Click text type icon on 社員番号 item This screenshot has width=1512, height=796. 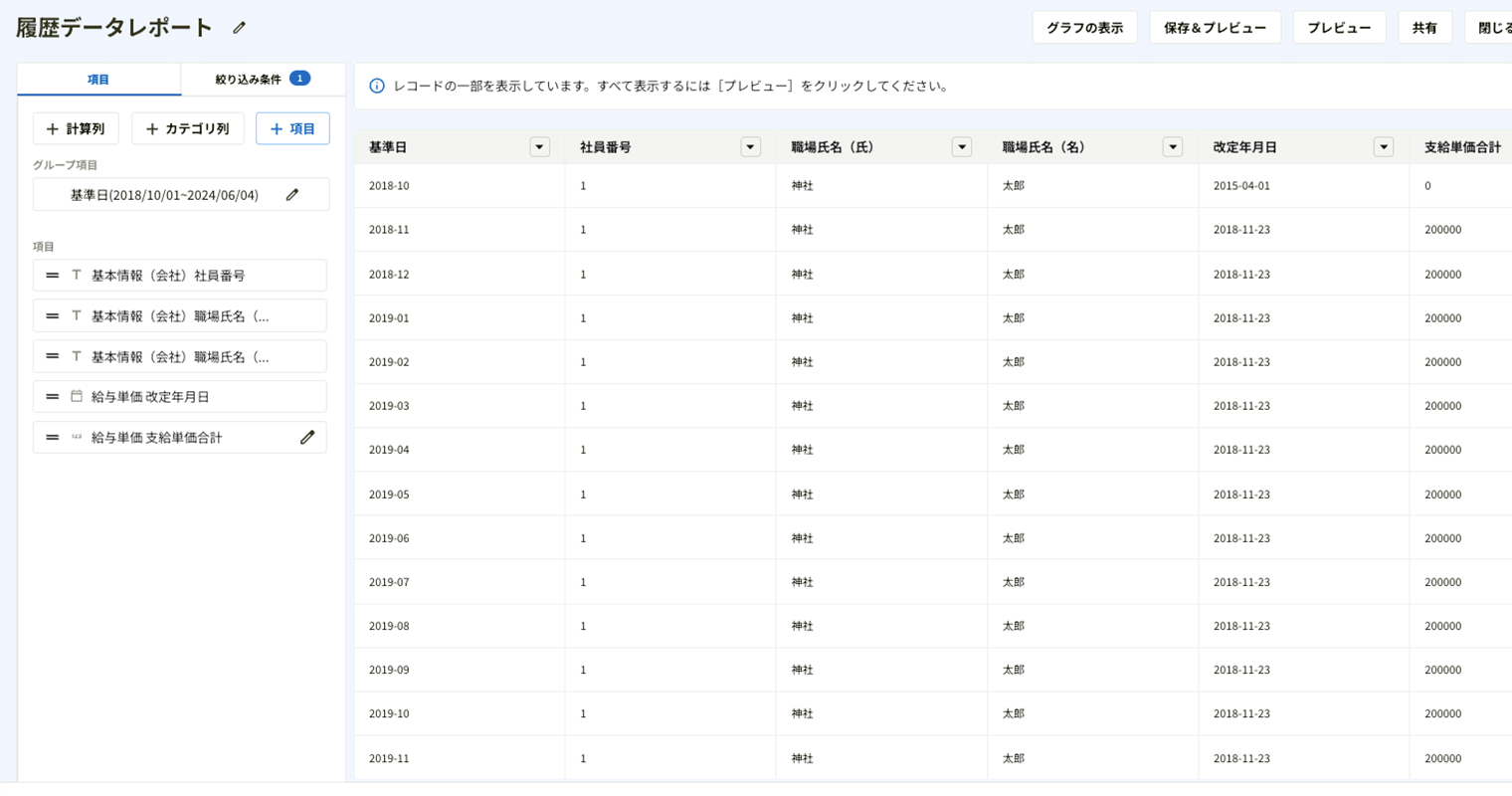(x=77, y=276)
